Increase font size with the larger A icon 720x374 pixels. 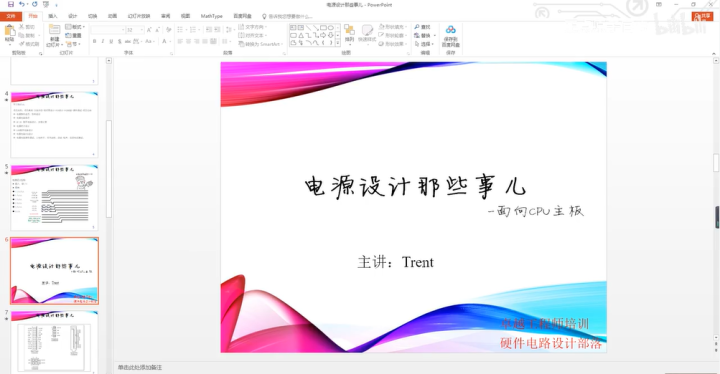[149, 29]
